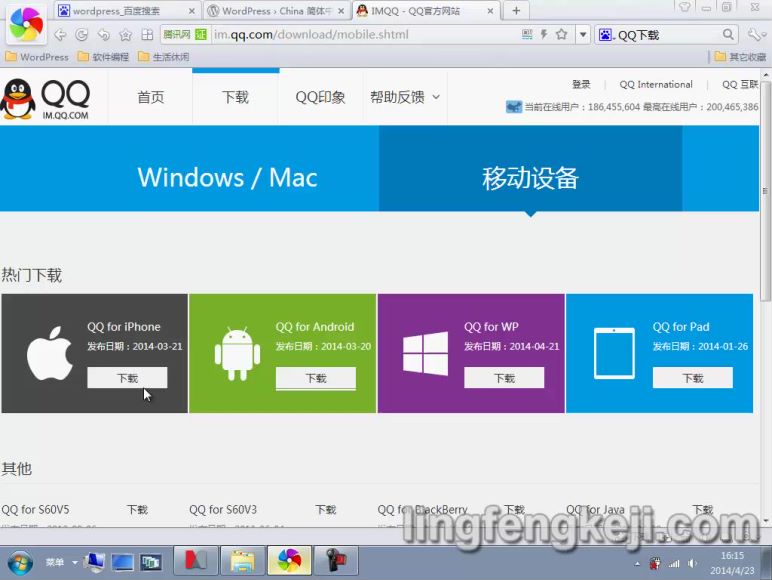Viewport: 772px width, 580px height.
Task: Click the undo closed tab icon
Action: 103,34
